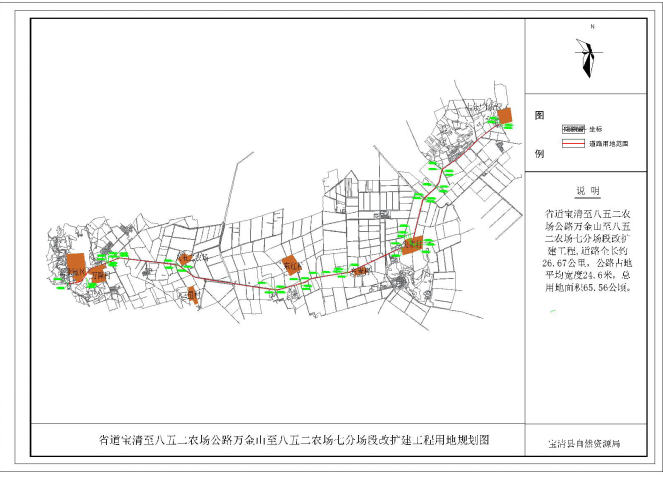Select the orange block at northeast road end
The image size is (663, 477).
505,116
